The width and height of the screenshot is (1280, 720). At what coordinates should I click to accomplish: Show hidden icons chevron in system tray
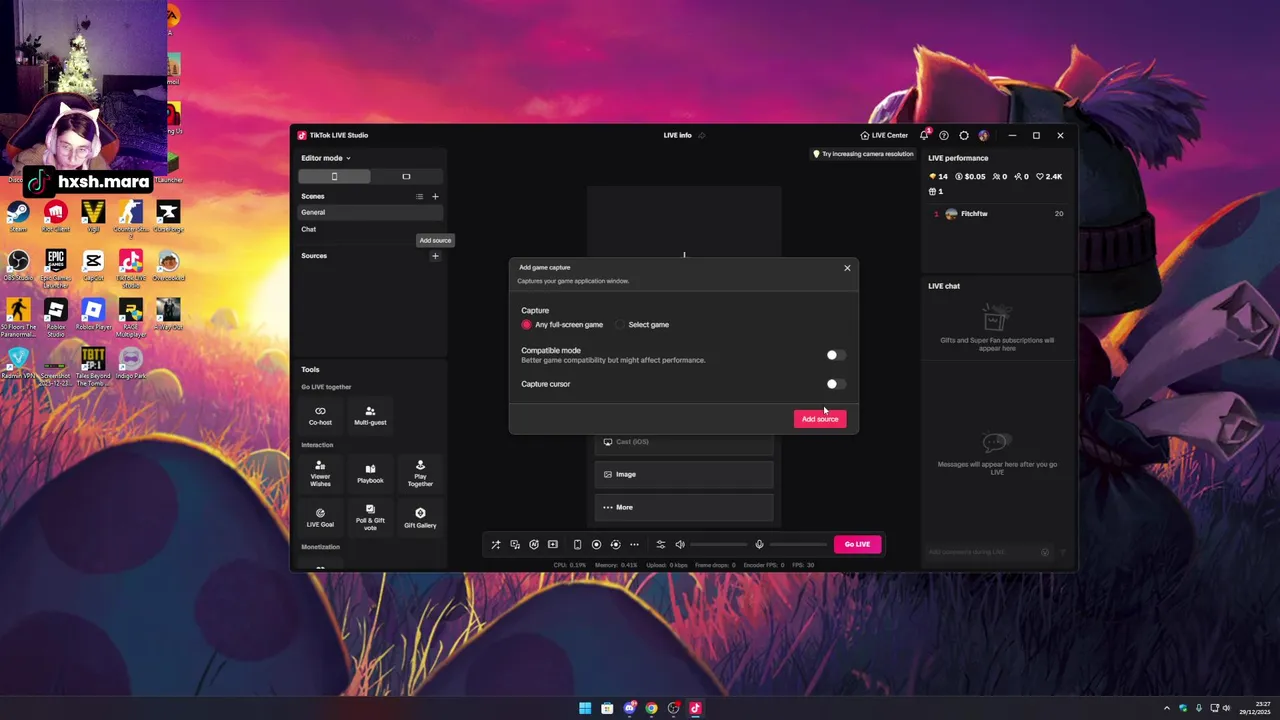tap(1166, 708)
